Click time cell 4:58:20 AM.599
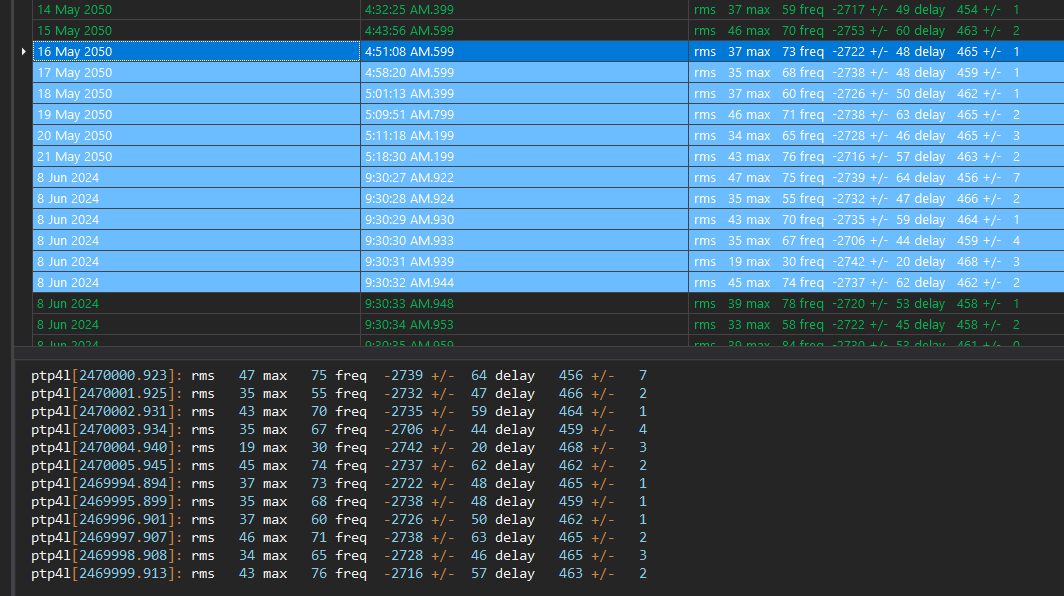The image size is (1064, 596). (525, 73)
